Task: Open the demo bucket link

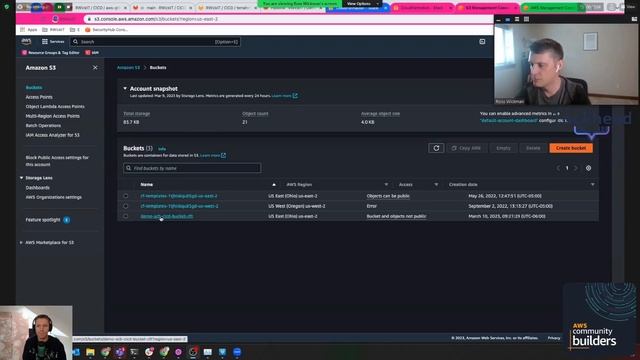Action: coord(167,216)
